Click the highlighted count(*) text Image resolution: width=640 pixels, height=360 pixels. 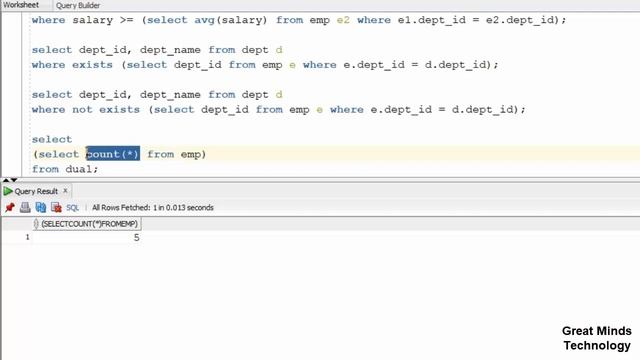113,154
